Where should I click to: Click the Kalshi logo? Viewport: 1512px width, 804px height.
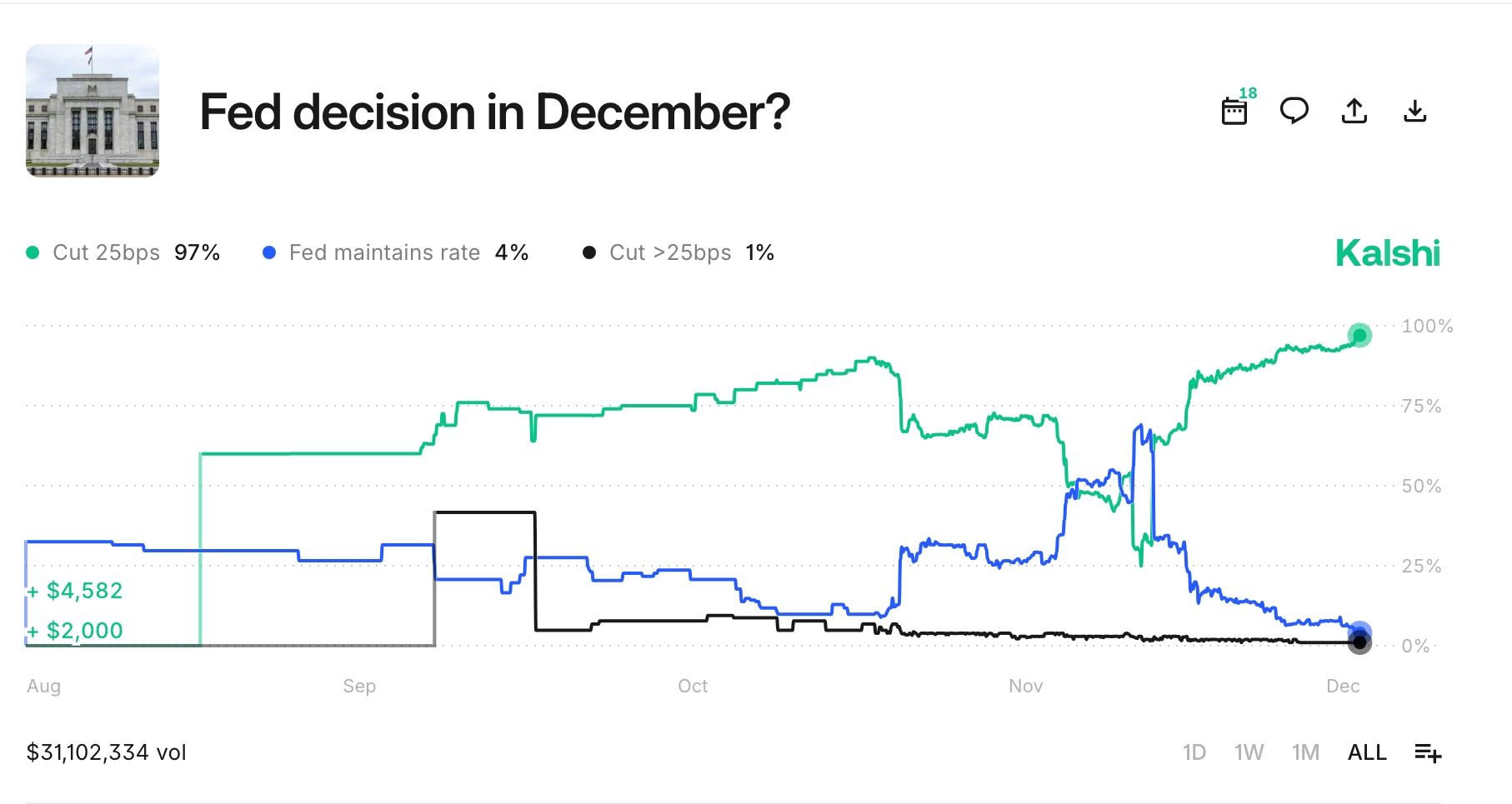(1389, 252)
